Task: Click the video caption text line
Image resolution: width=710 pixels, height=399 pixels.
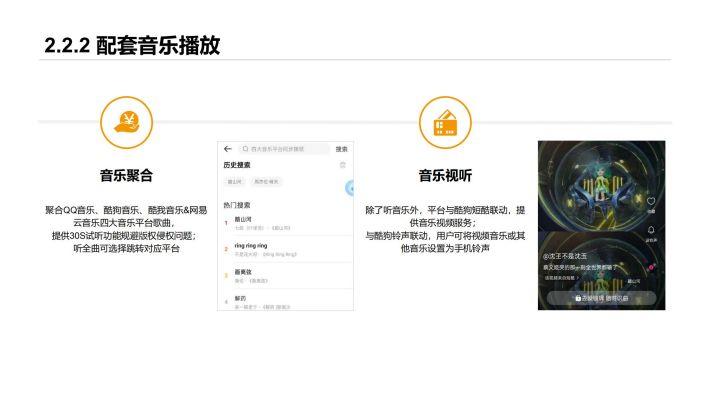Action: pyautogui.click(x=580, y=268)
